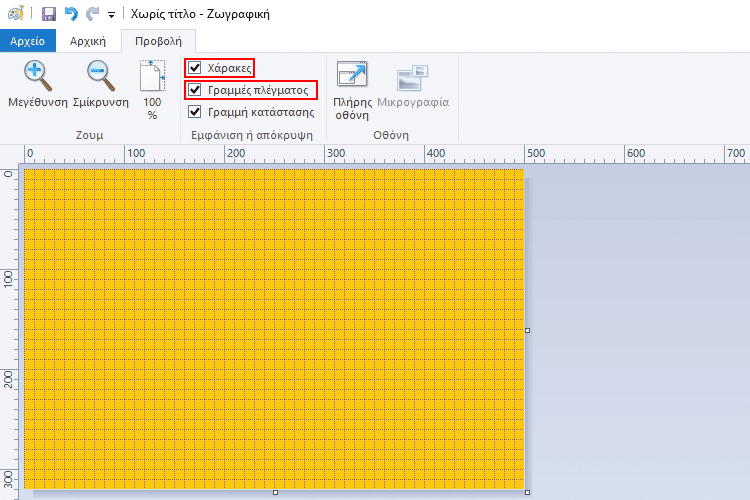Screen dimensions: 750x500
Task: Undo the last action
Action: pyautogui.click(x=71, y=14)
